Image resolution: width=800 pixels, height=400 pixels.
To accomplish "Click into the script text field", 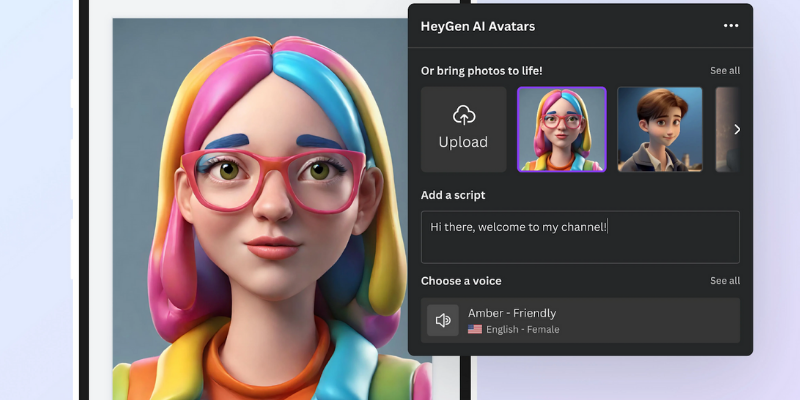I will point(580,237).
